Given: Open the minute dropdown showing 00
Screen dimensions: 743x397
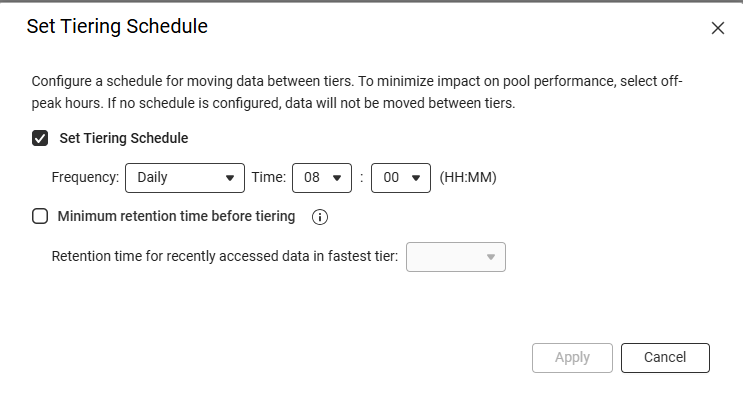Looking at the screenshot, I should click(x=401, y=178).
